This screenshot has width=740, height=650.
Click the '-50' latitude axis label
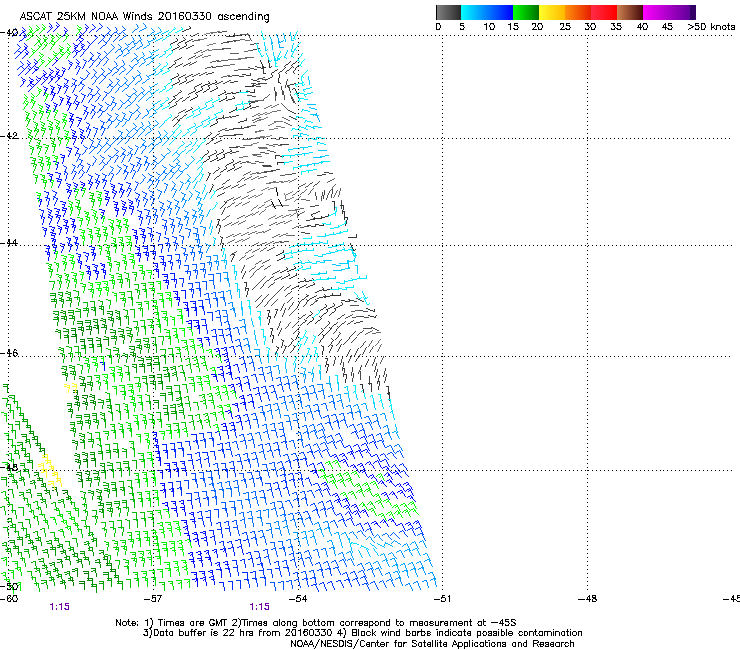pyautogui.click(x=9, y=586)
